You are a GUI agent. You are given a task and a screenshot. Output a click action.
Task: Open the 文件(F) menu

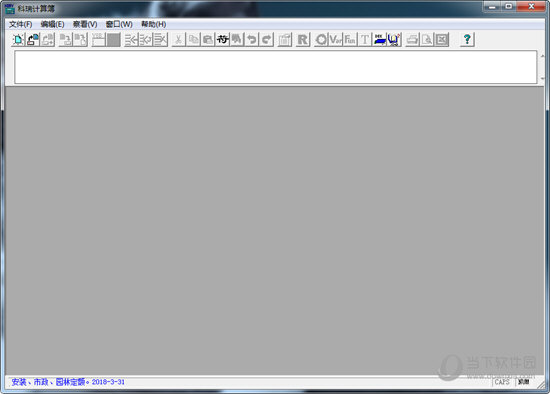[21, 24]
